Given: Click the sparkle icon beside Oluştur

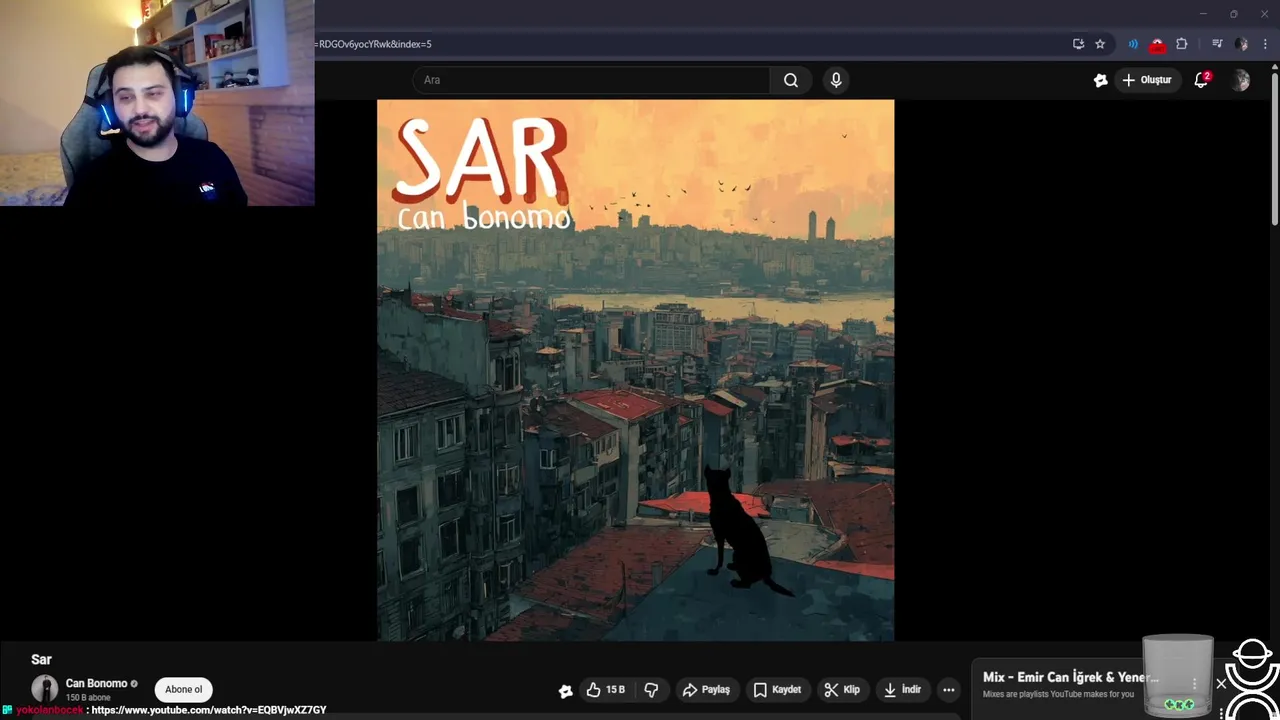Looking at the screenshot, I should coord(1101,80).
